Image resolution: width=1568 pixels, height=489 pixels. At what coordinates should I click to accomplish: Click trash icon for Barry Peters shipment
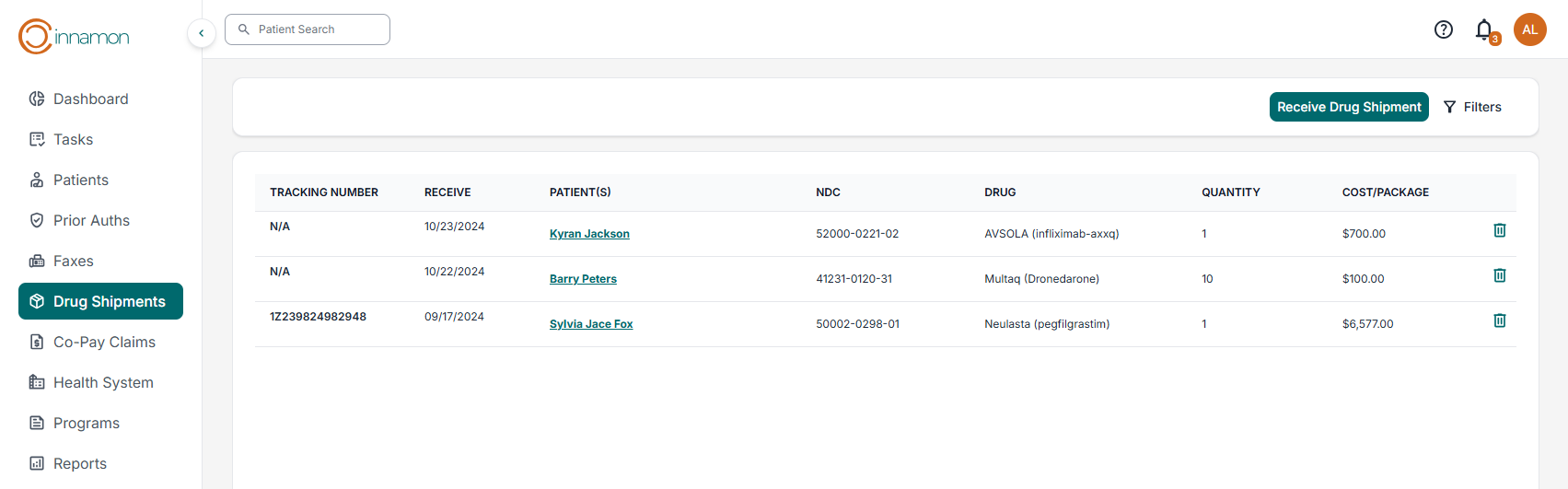(x=1499, y=275)
